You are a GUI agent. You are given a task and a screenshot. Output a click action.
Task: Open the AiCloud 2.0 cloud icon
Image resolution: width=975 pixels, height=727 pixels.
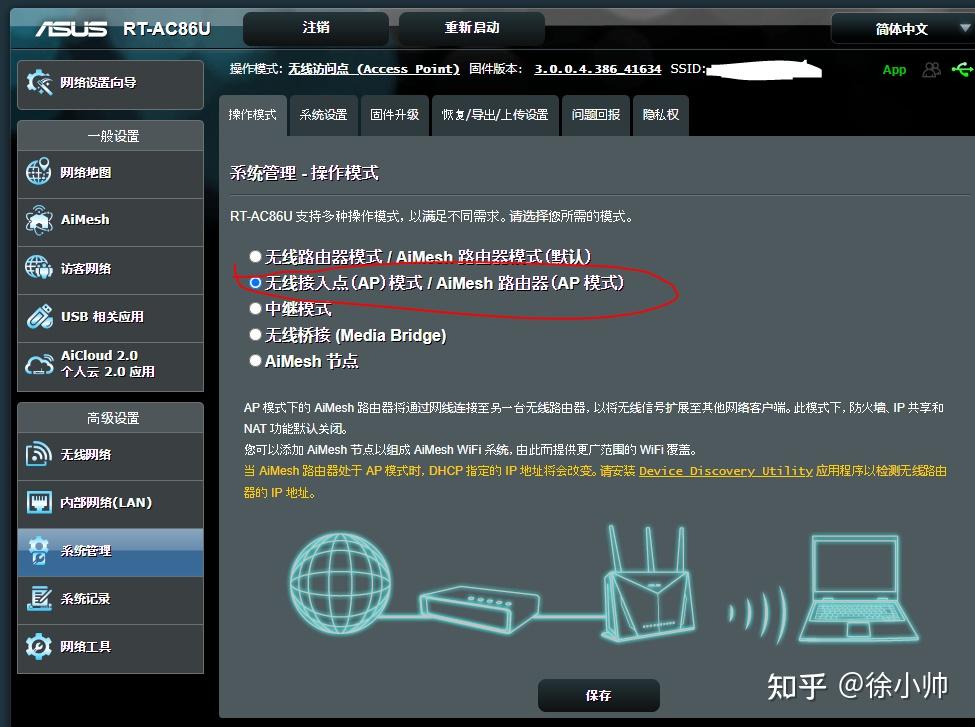click(x=39, y=364)
